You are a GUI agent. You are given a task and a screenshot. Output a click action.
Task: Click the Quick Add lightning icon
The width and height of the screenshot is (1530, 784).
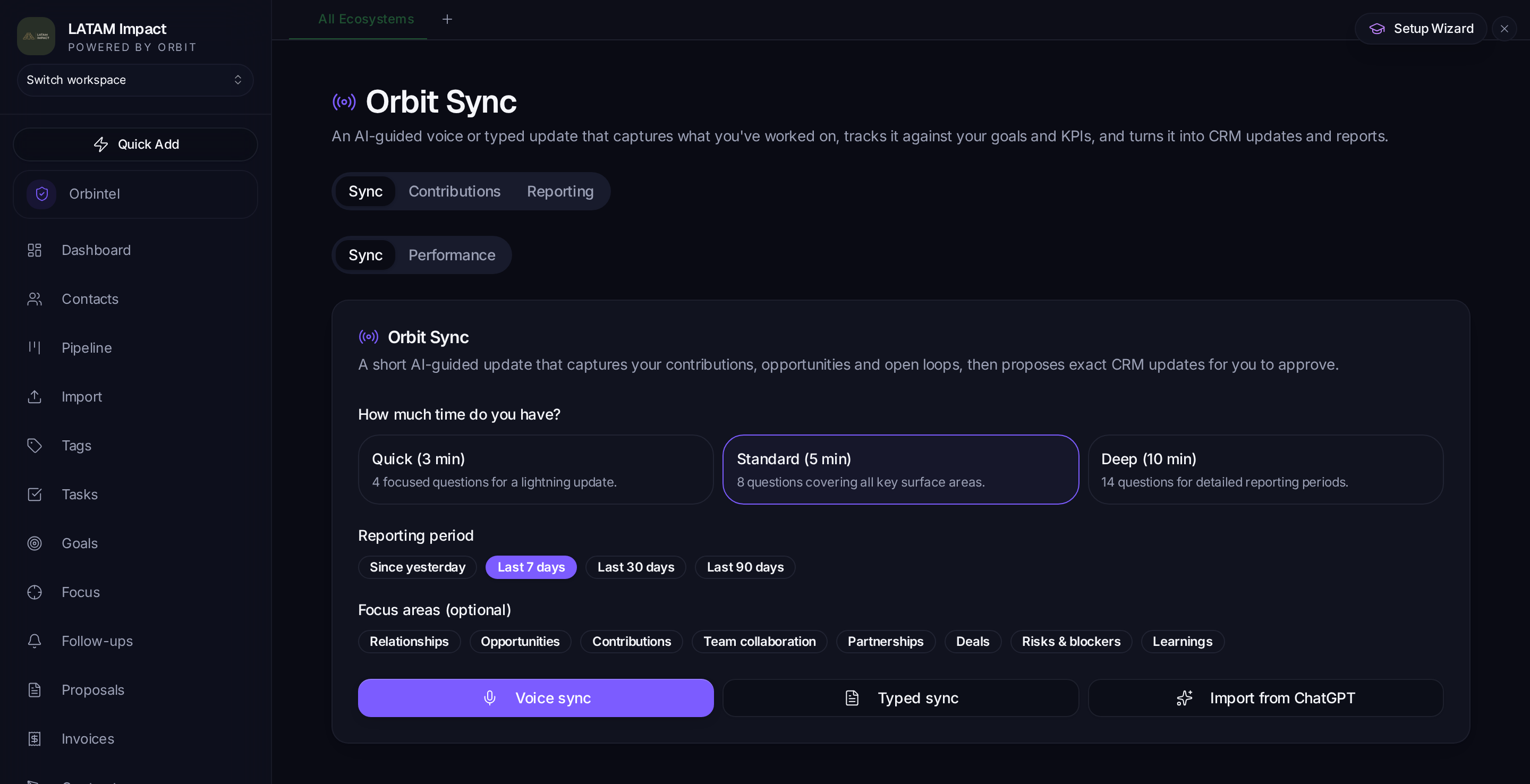coord(101,144)
